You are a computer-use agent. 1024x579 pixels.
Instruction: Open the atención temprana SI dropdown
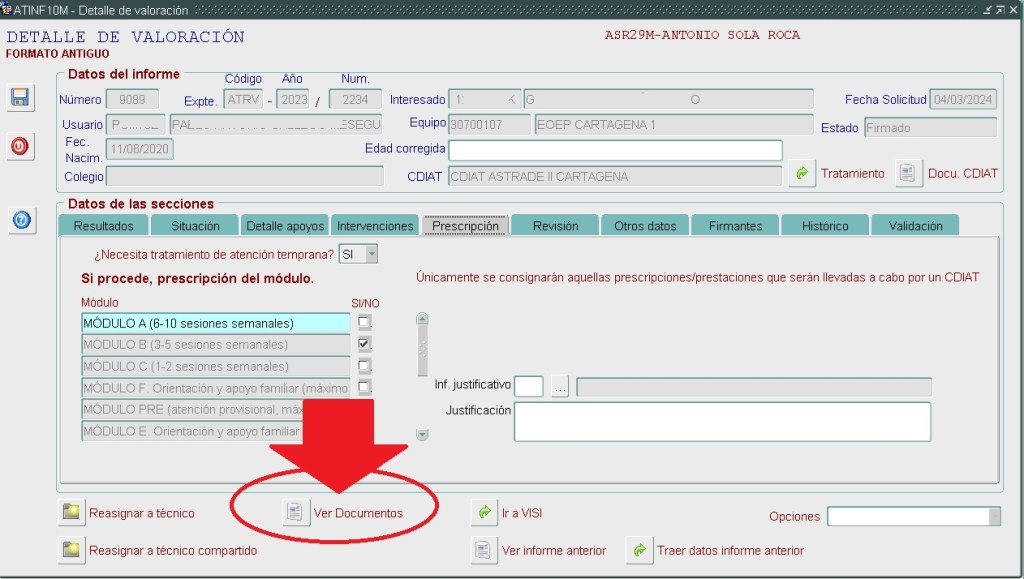click(371, 254)
